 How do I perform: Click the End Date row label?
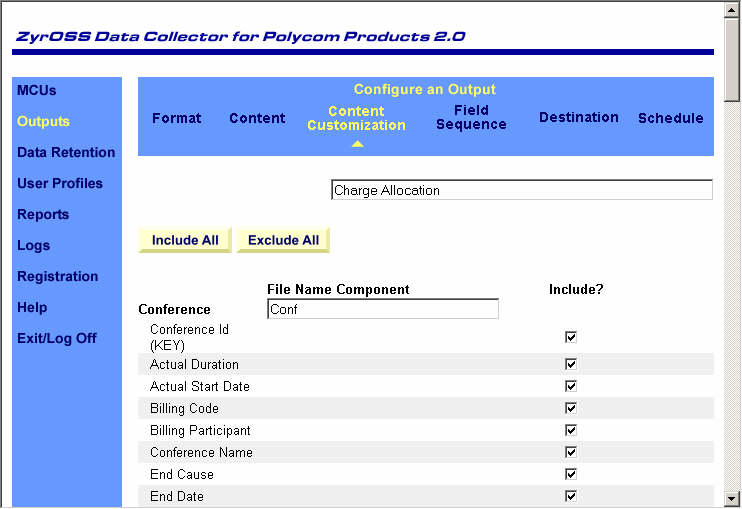click(177, 496)
